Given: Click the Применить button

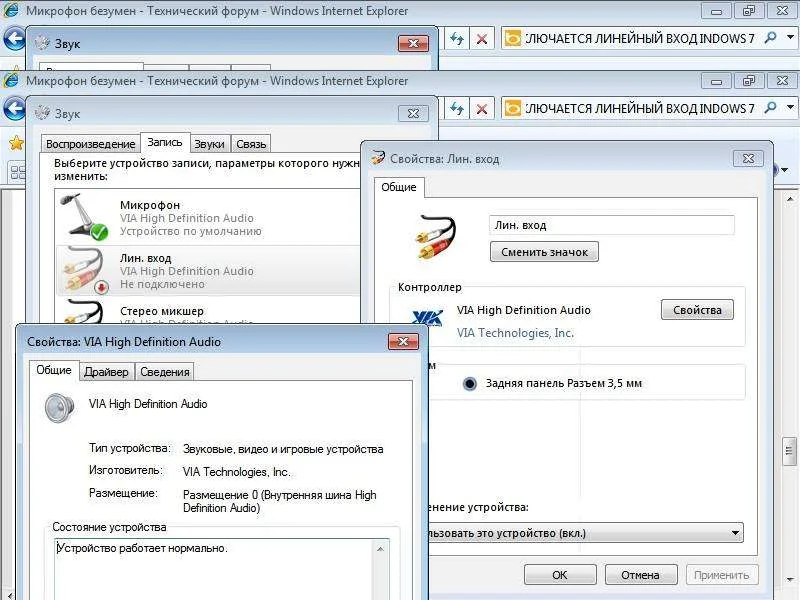Looking at the screenshot, I should tap(721, 575).
